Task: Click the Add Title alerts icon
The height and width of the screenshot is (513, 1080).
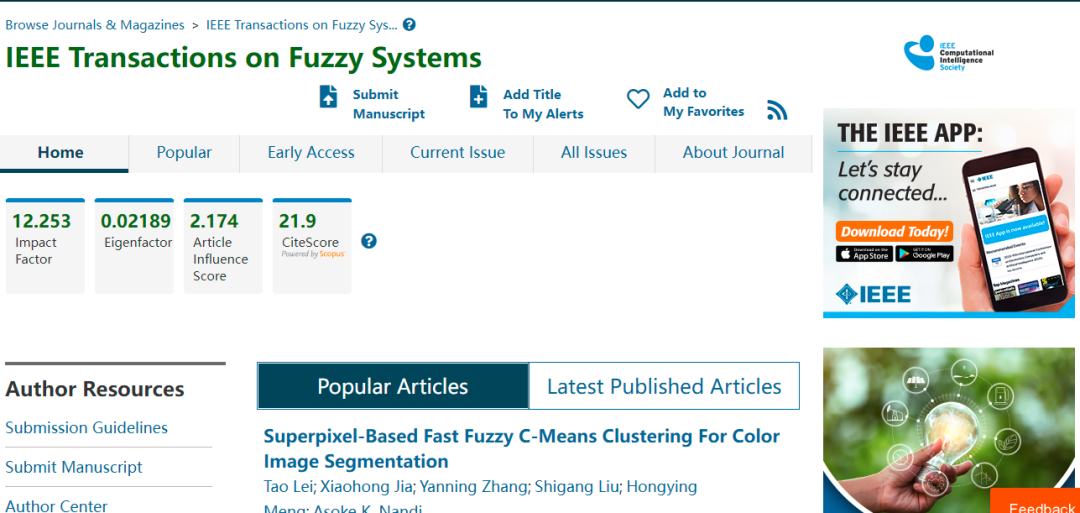Action: tap(479, 97)
